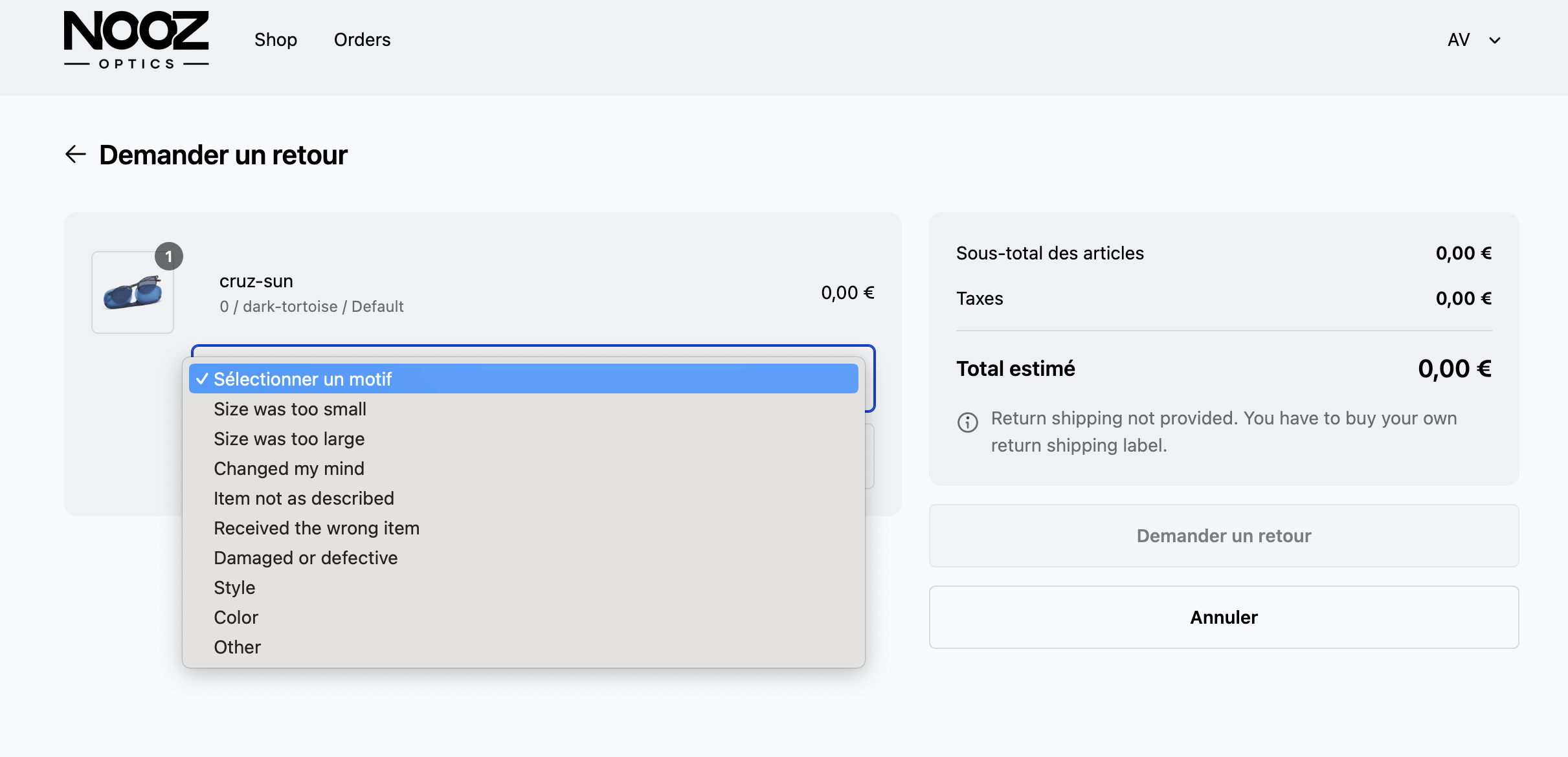Pick 'Other' from the reason list
This screenshot has width=1568, height=757.
(237, 647)
